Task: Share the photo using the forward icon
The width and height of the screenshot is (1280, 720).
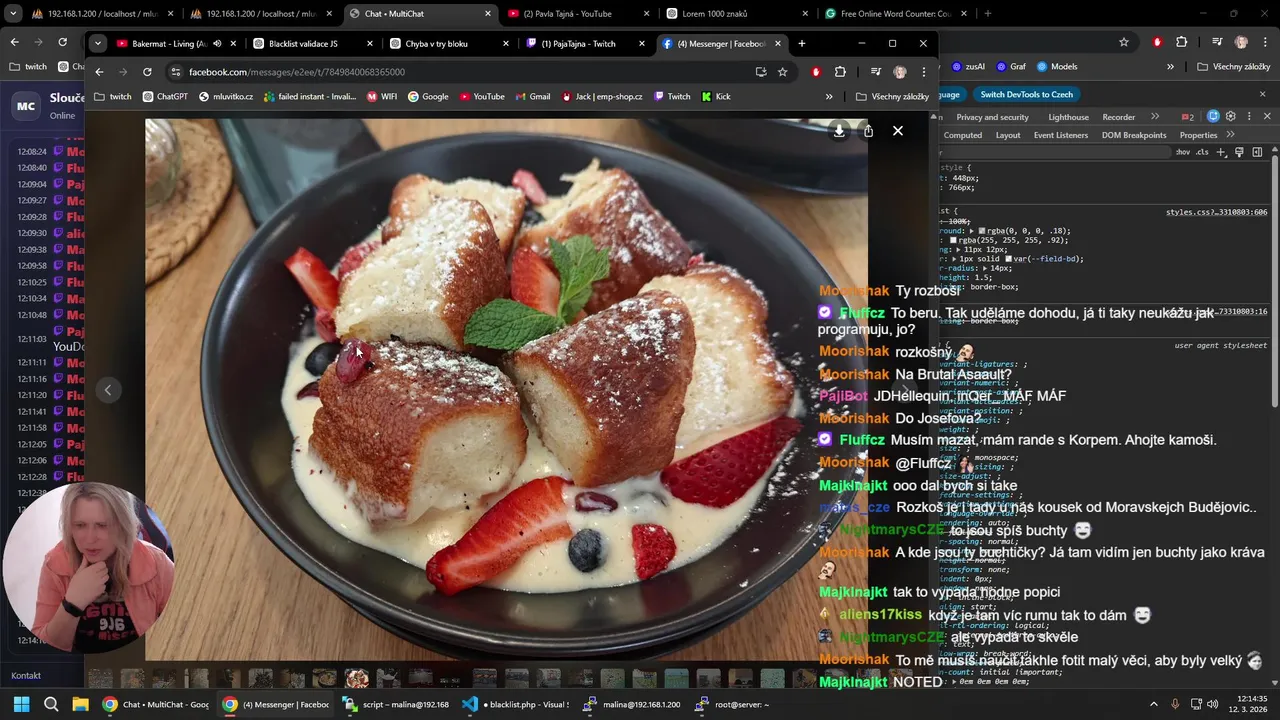Action: 868,131
